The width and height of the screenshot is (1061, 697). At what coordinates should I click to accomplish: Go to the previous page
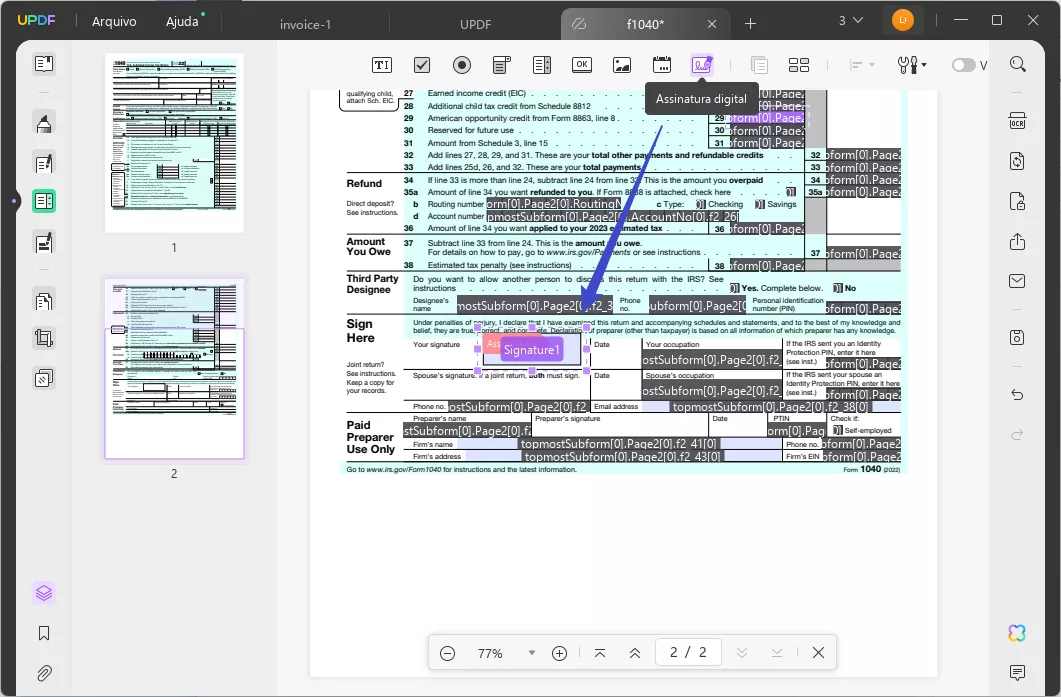click(635, 653)
